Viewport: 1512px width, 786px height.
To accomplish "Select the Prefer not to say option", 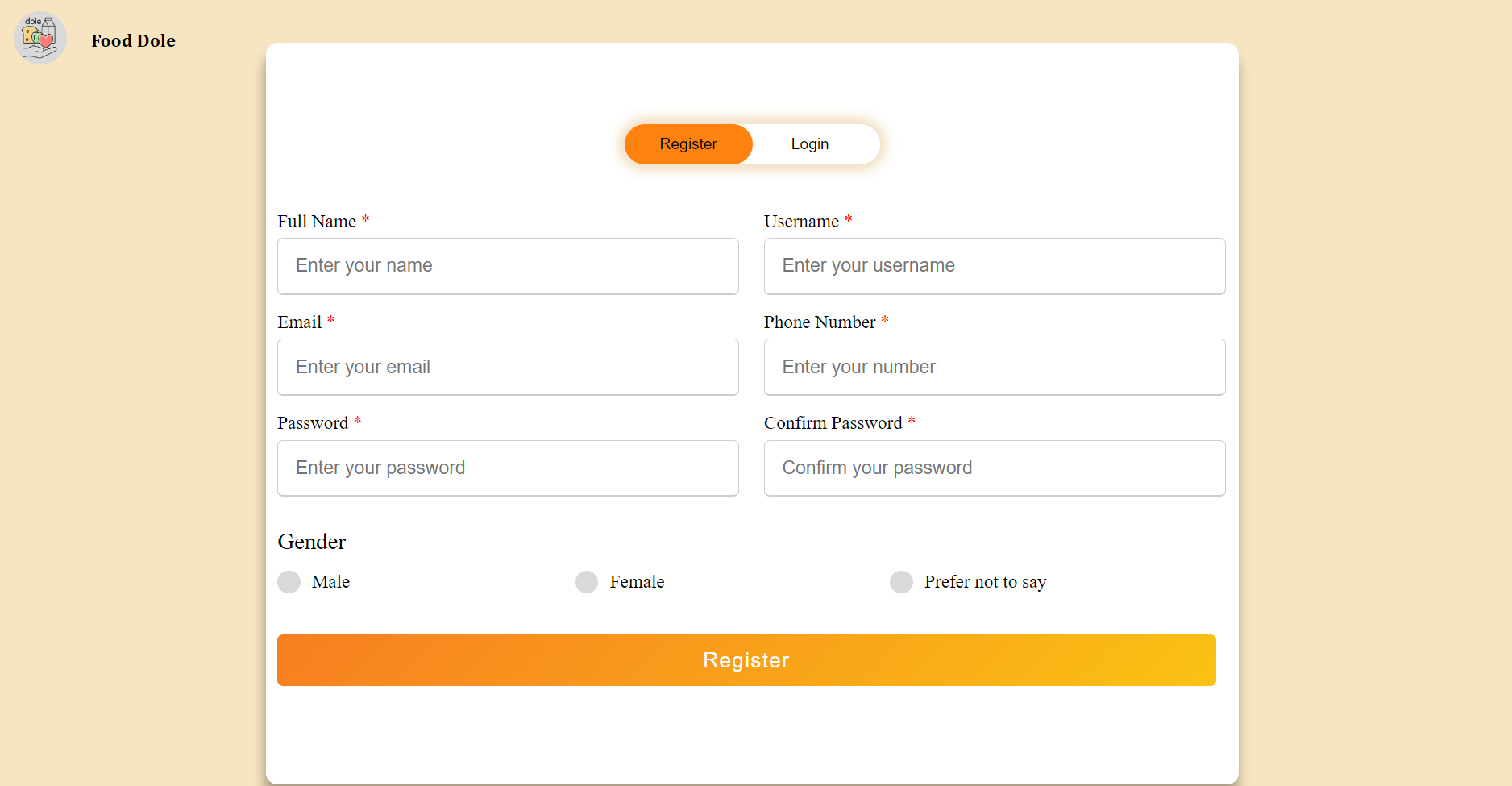I will tap(901, 582).
